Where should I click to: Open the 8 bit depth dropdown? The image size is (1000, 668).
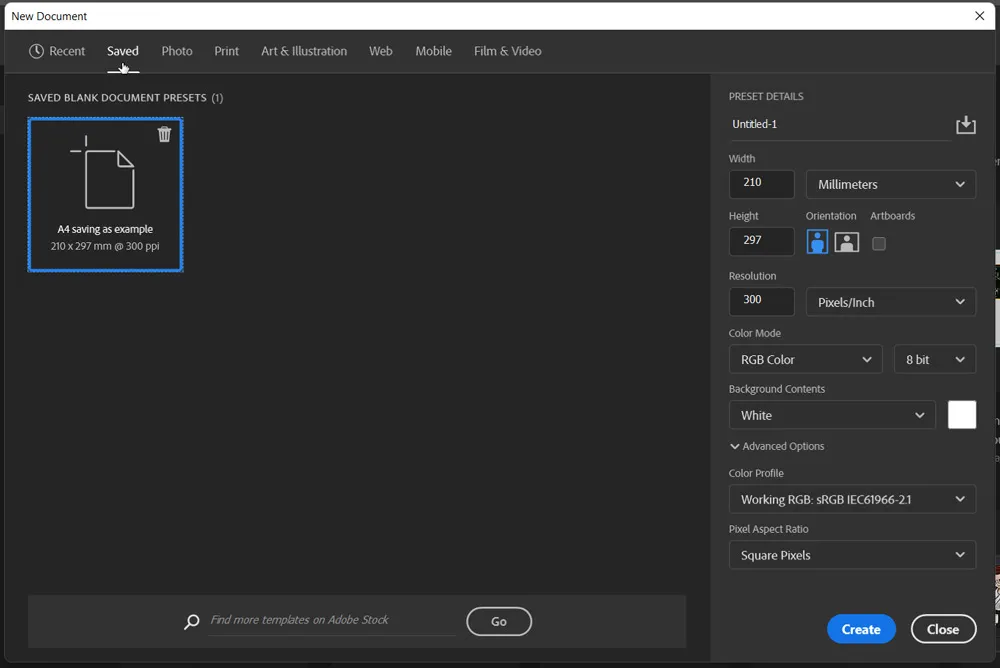pos(934,359)
